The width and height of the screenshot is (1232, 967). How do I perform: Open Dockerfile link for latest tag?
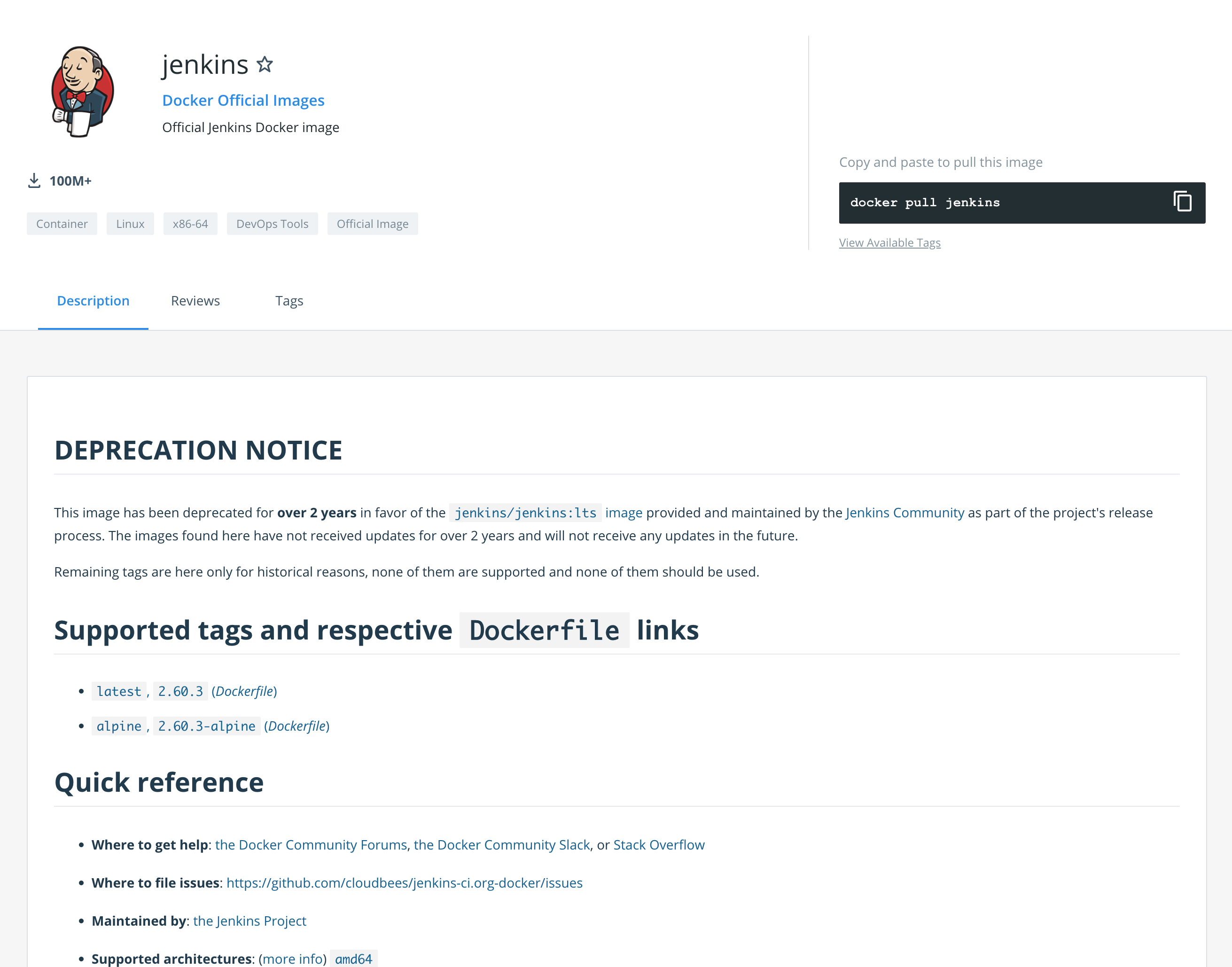[x=244, y=691]
